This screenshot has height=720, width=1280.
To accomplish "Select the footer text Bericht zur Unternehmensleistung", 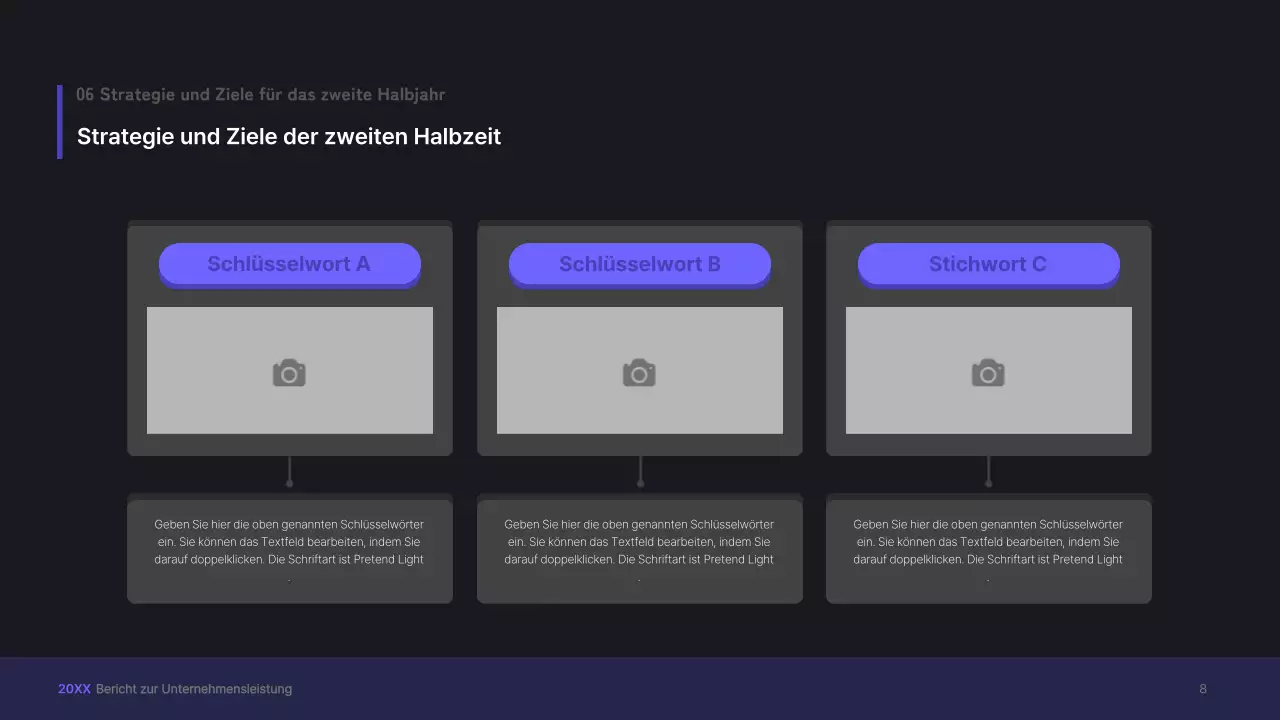I will coord(194,689).
